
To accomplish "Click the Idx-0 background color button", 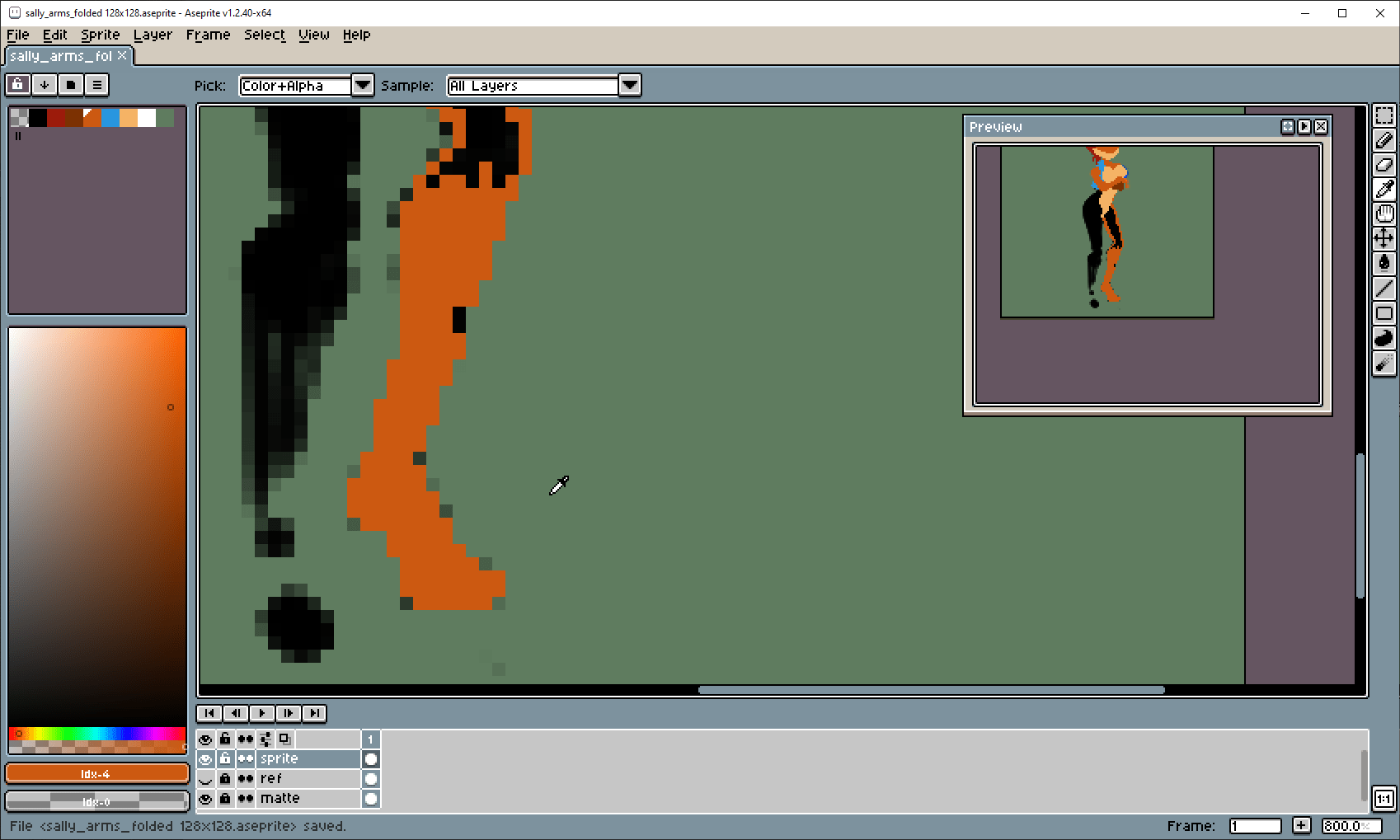I will pyautogui.click(x=96, y=801).
